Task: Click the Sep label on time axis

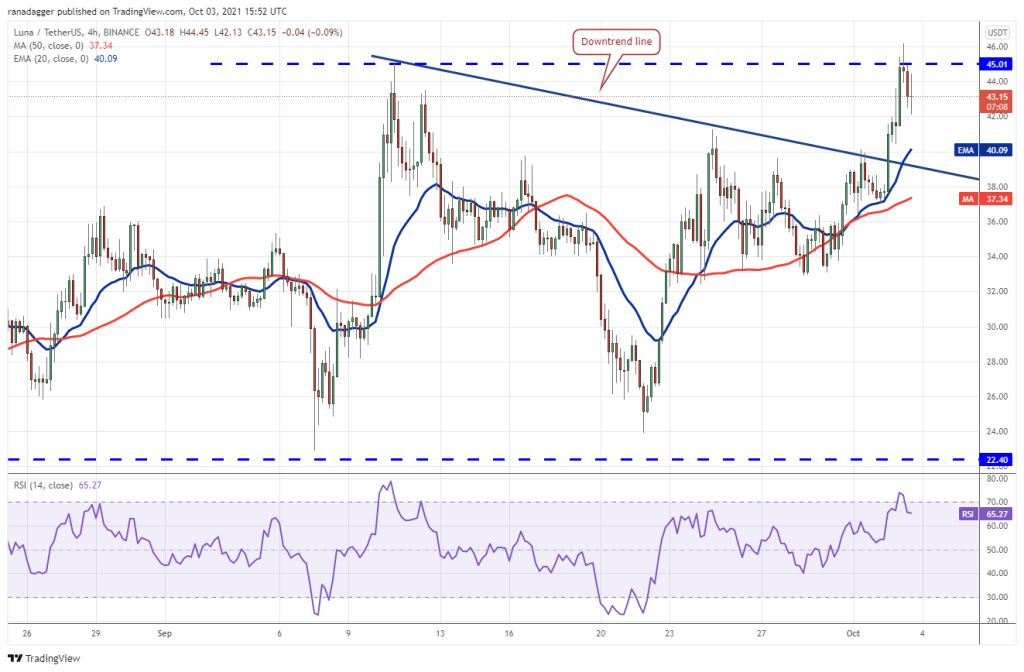Action: (x=163, y=633)
